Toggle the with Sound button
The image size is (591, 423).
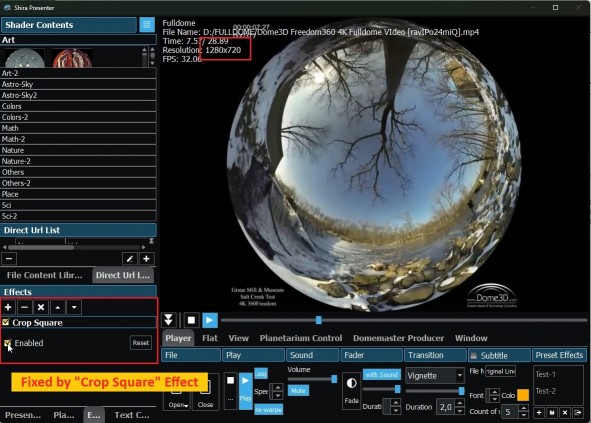pyautogui.click(x=381, y=375)
